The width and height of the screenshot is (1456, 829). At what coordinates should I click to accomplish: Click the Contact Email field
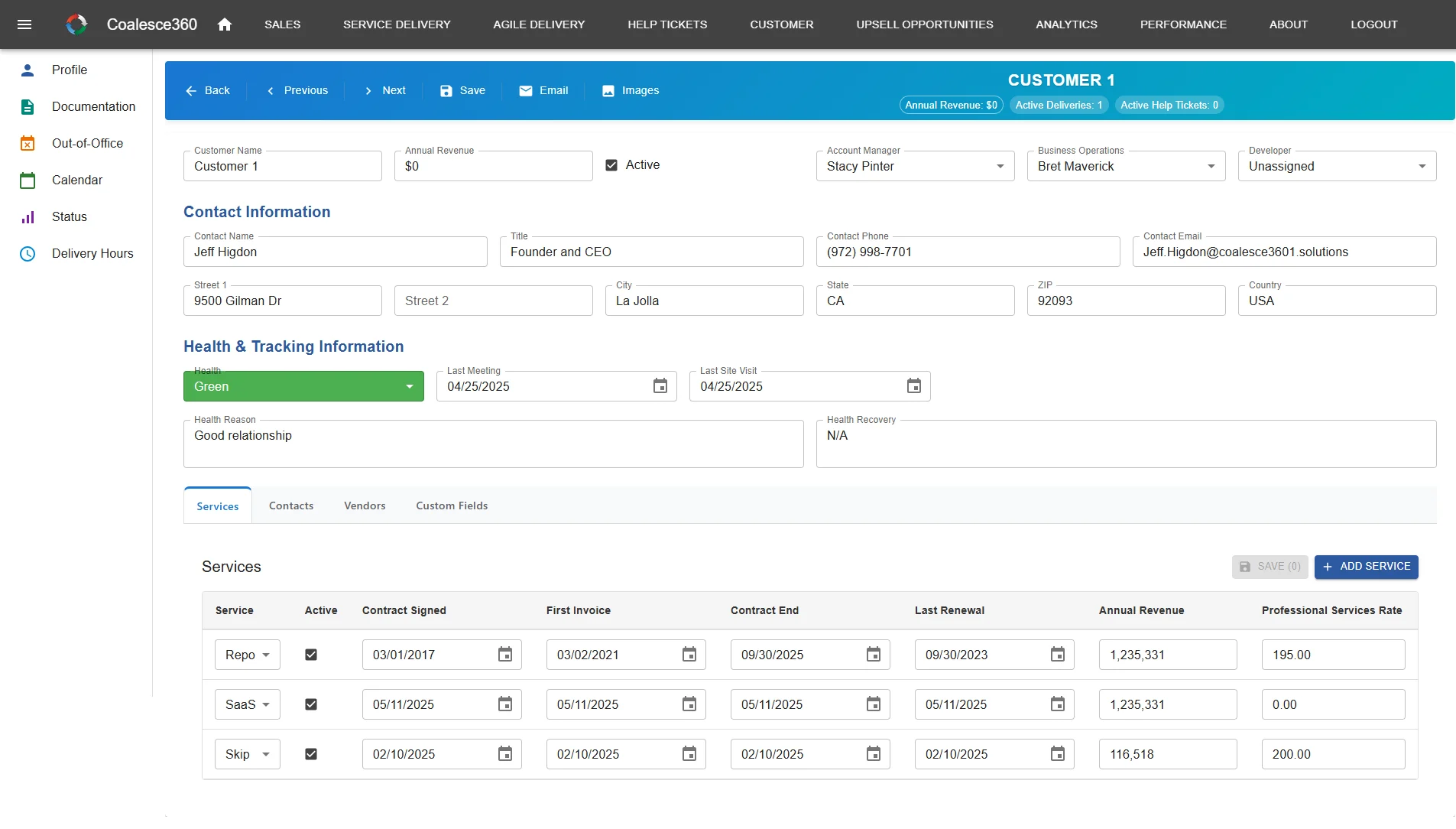pyautogui.click(x=1284, y=252)
